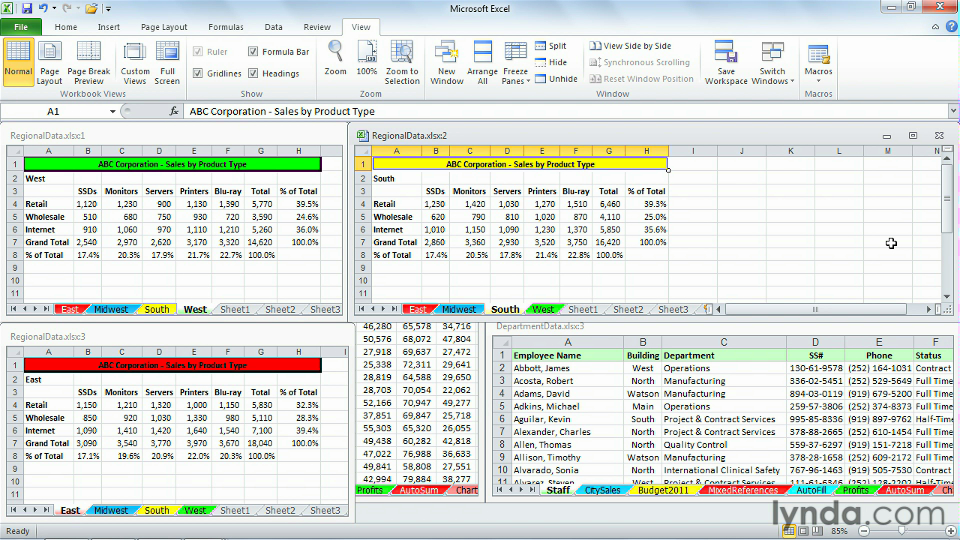Image resolution: width=960 pixels, height=540 pixels.
Task: Expand the formula bar
Action: [953, 111]
